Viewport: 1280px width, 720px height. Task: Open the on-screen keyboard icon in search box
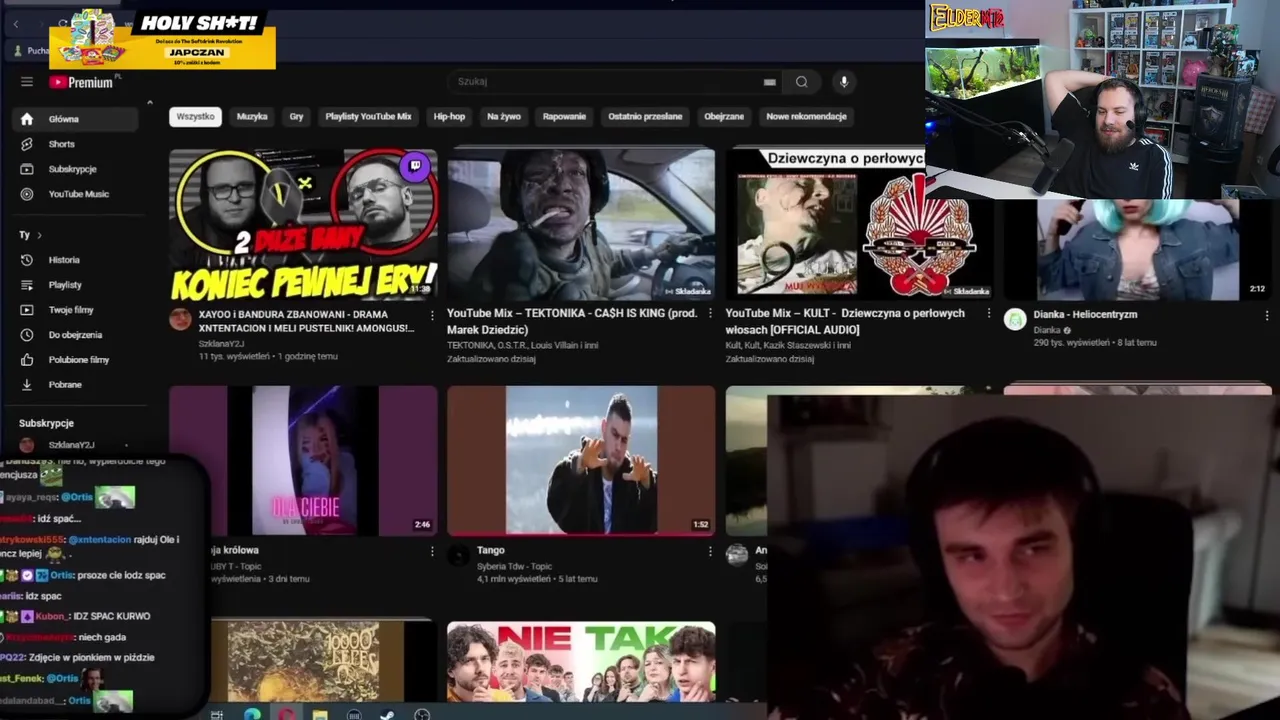pos(769,82)
